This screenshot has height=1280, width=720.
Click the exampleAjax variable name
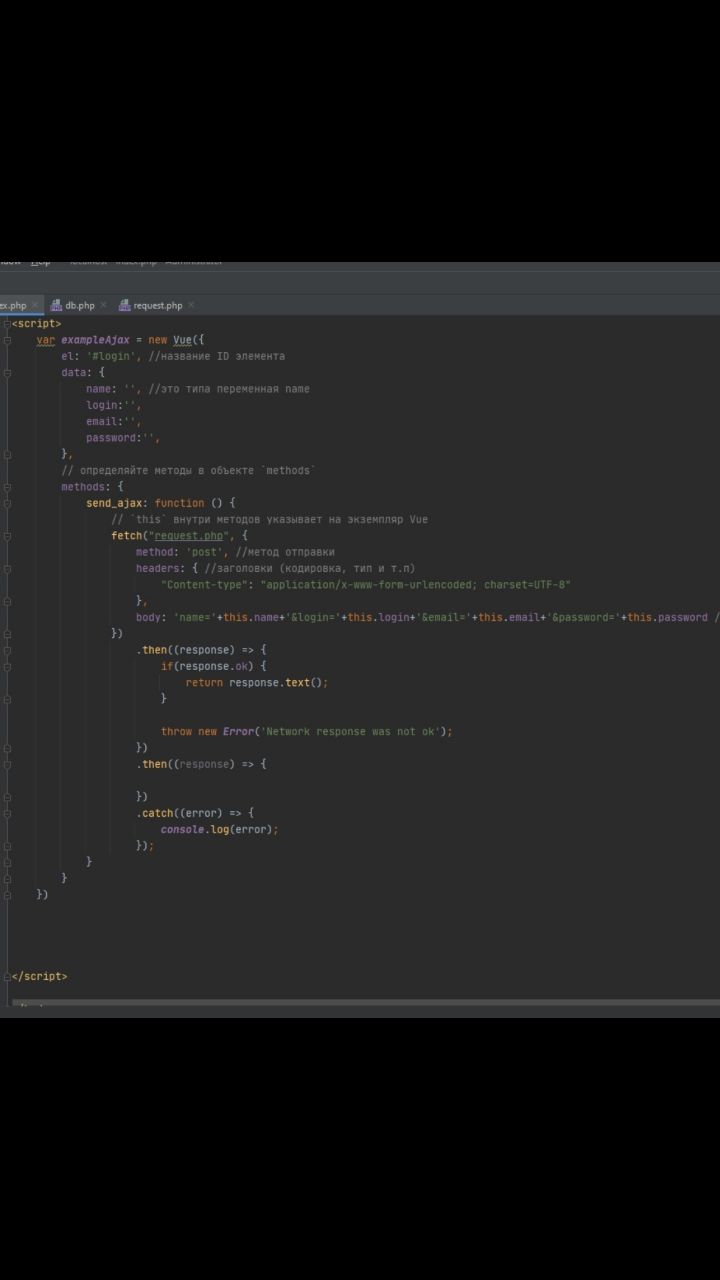(95, 340)
